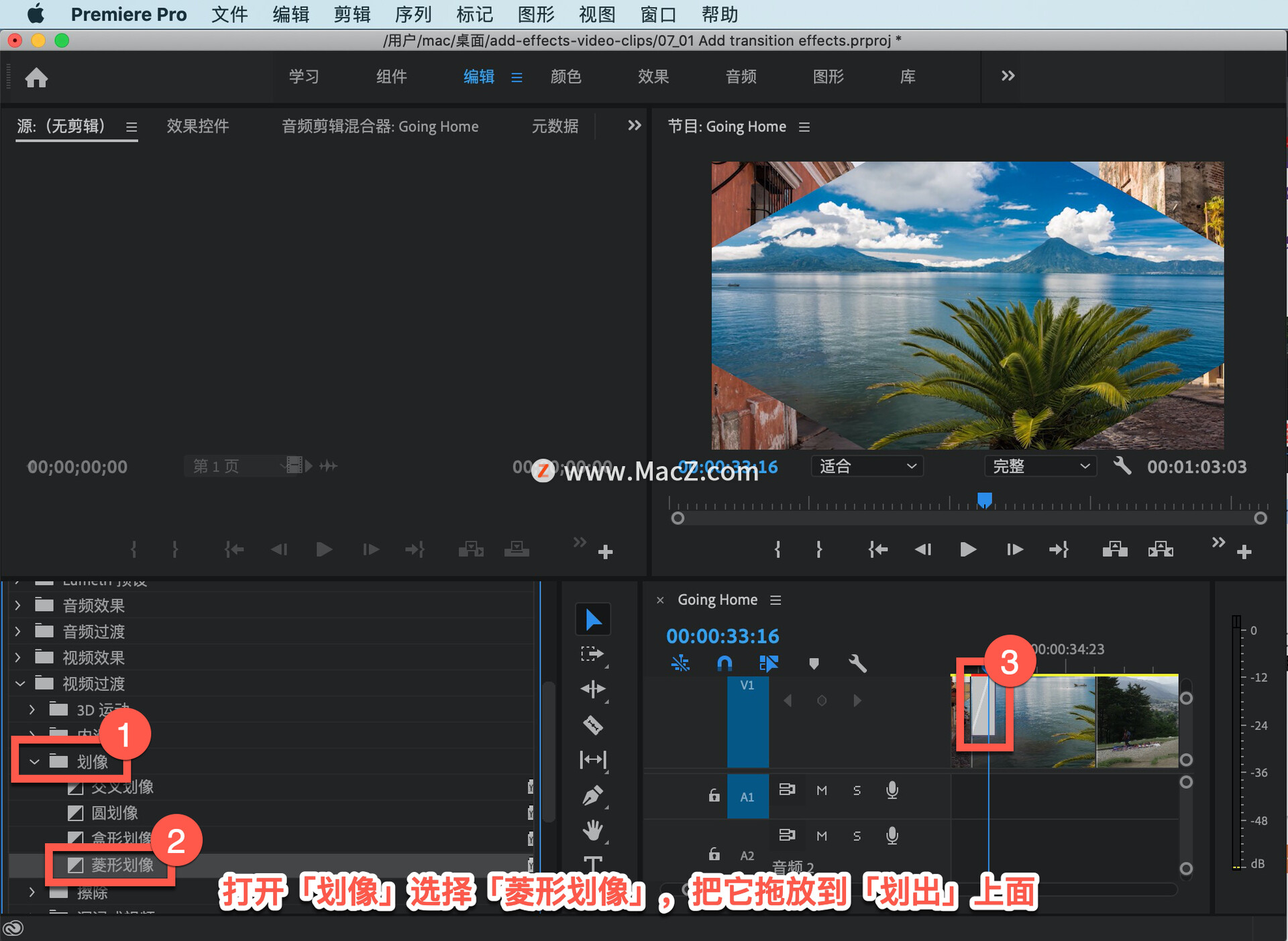Expand the 擦除 folder
The image size is (1288, 941).
click(32, 893)
